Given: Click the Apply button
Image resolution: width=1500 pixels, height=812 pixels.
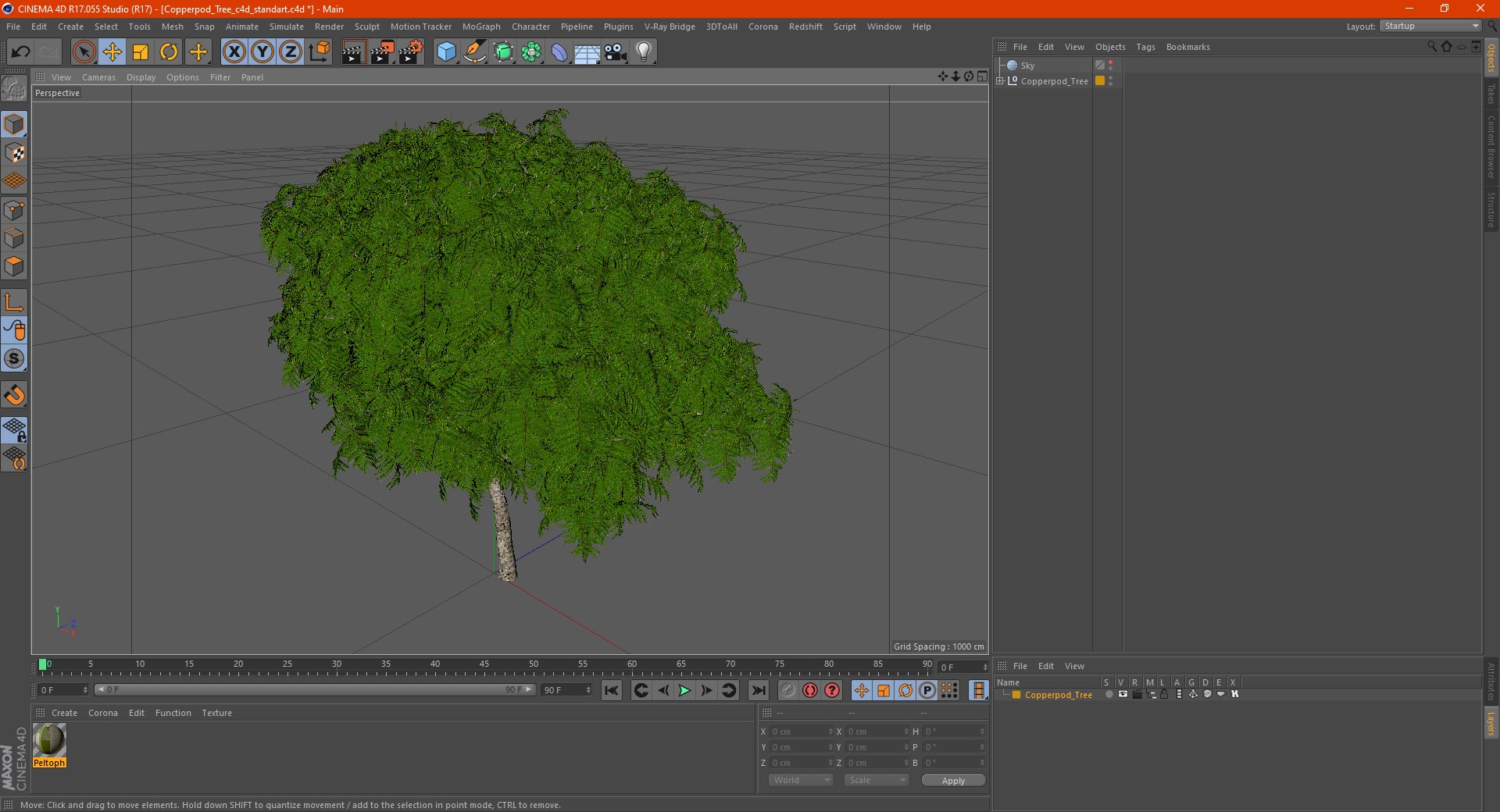Looking at the screenshot, I should [953, 781].
